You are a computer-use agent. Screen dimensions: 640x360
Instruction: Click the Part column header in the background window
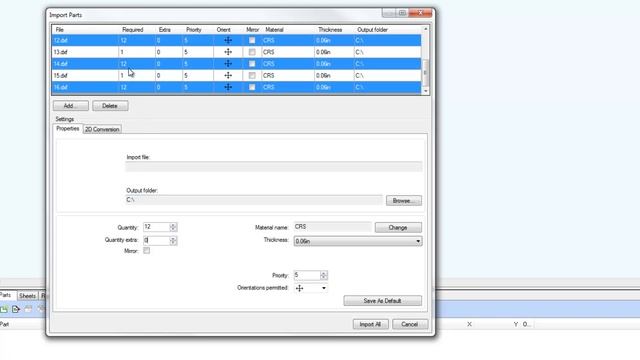pos(4,324)
